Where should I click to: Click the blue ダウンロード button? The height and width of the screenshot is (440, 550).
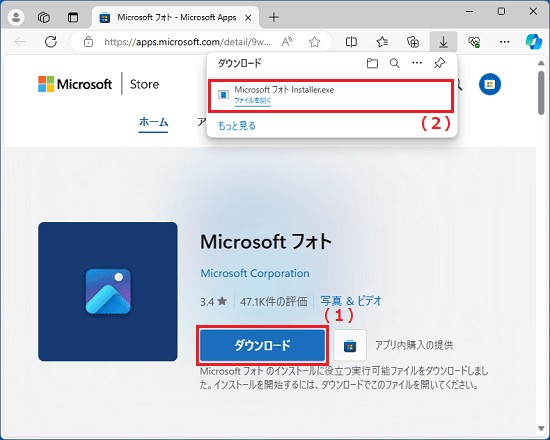click(262, 345)
